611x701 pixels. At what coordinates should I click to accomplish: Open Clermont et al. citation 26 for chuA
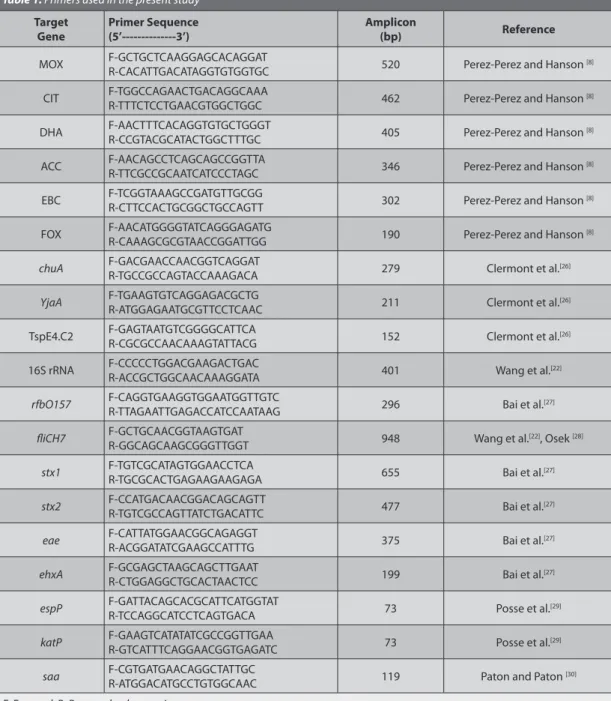[565, 266]
